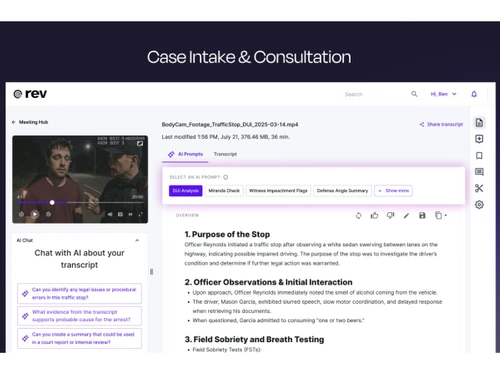Select Witness Impeachment Flags prompt
500x375 pixels.
[278, 191]
